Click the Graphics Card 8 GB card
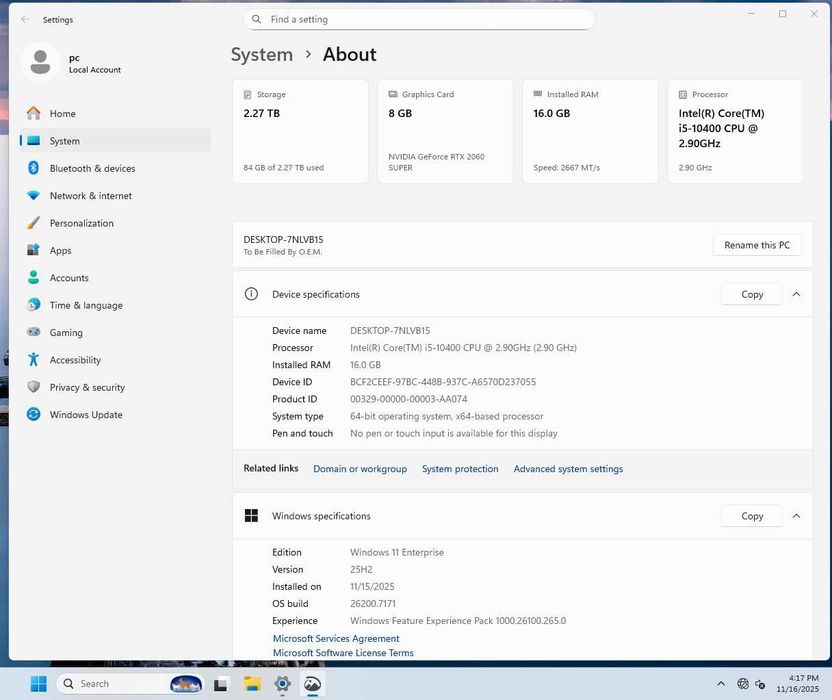Image resolution: width=832 pixels, height=700 pixels. point(445,131)
